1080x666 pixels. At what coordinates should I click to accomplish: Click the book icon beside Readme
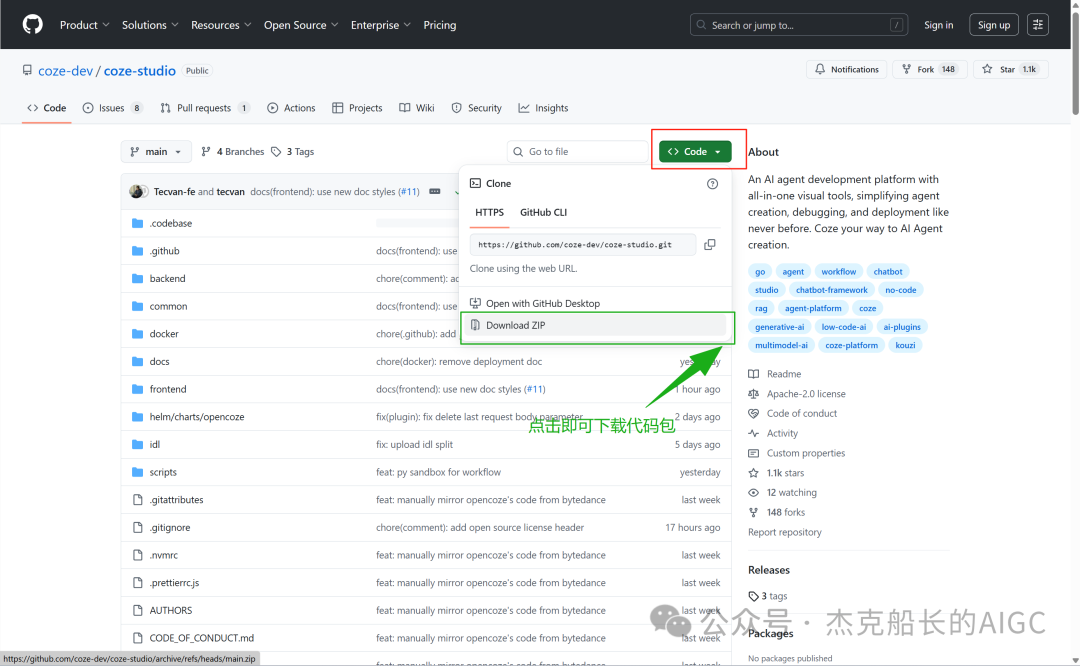[x=754, y=374]
